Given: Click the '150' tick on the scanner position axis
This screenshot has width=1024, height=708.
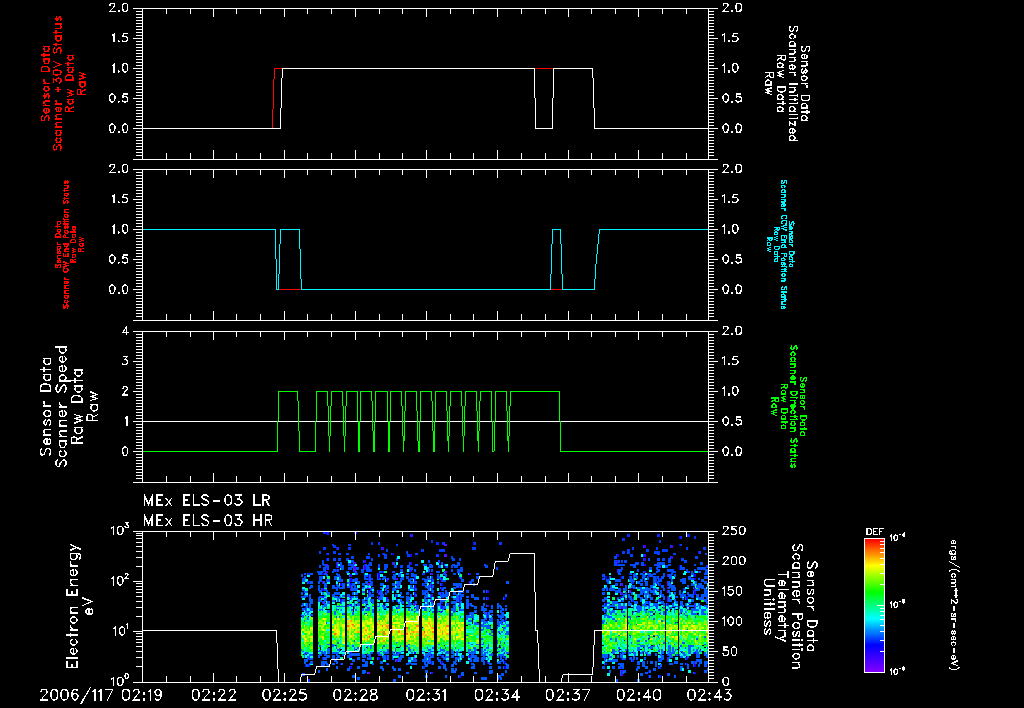Looking at the screenshot, I should point(734,591).
